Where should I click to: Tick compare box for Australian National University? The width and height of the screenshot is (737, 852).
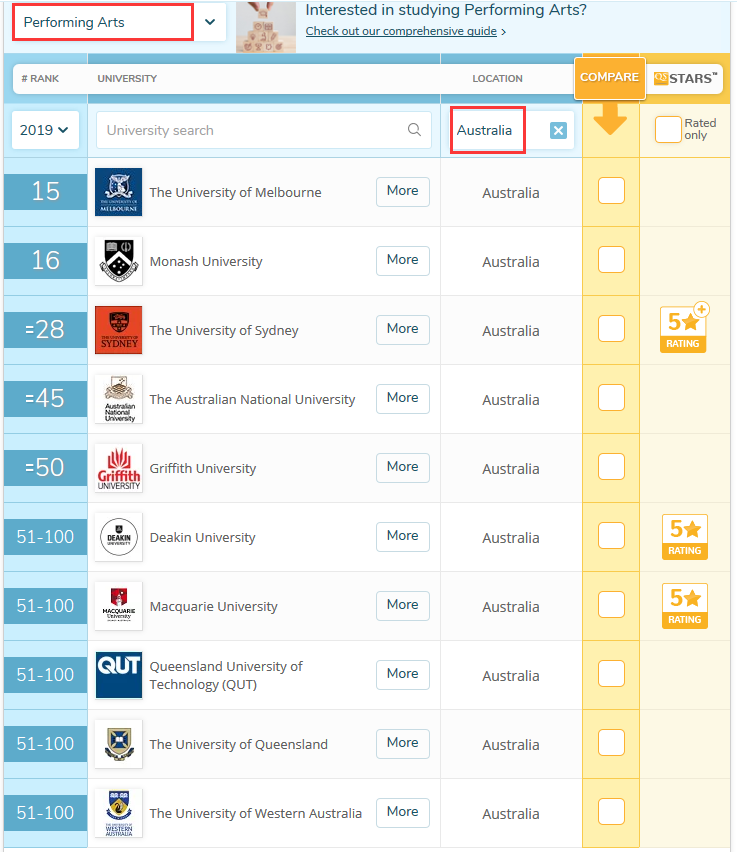[x=611, y=398]
